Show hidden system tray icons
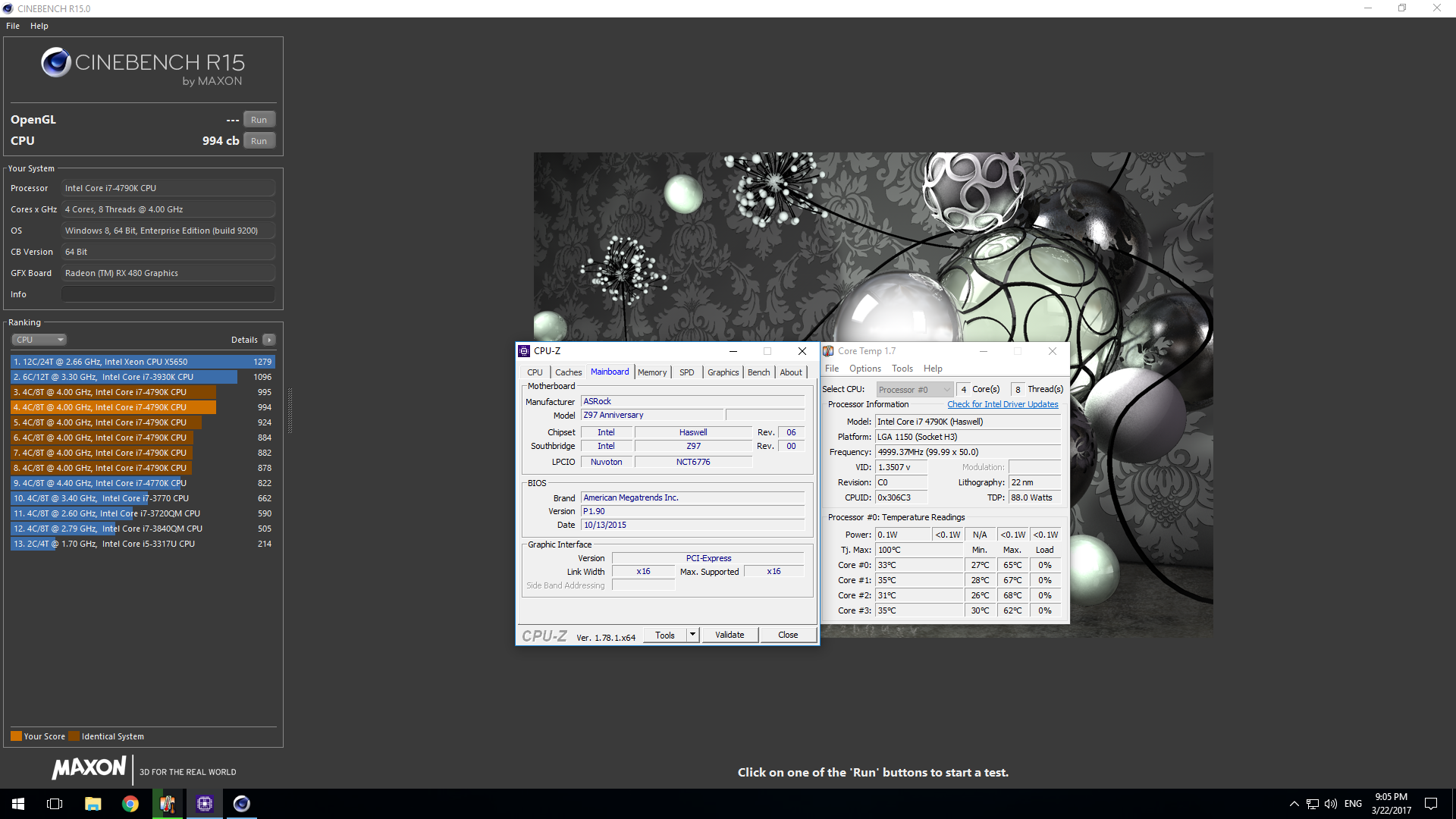Viewport: 1456px width, 819px height. point(1294,804)
